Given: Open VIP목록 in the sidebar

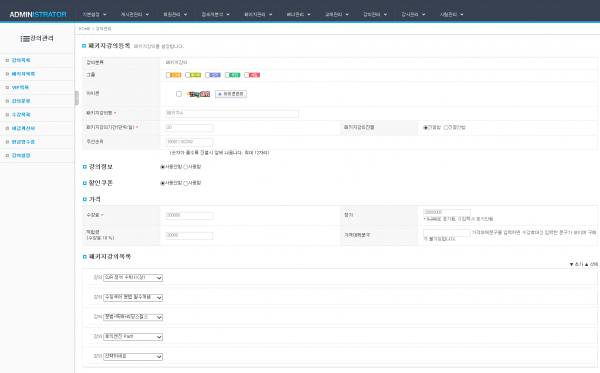Looking at the screenshot, I should click(20, 88).
